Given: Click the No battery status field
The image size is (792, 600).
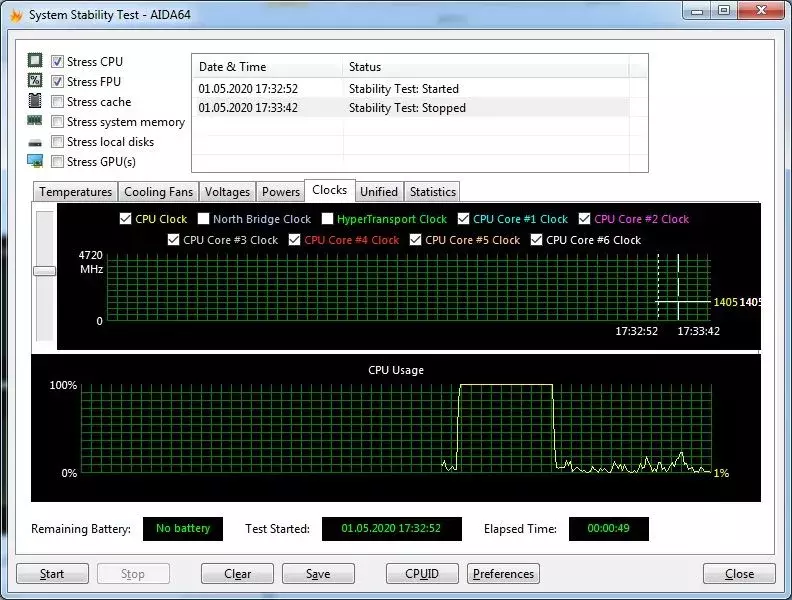Looking at the screenshot, I should (183, 529).
